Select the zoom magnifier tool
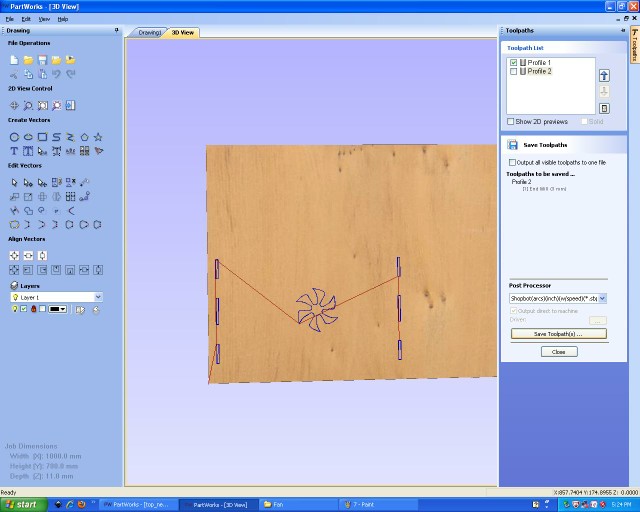The image size is (640, 512). pos(28,106)
